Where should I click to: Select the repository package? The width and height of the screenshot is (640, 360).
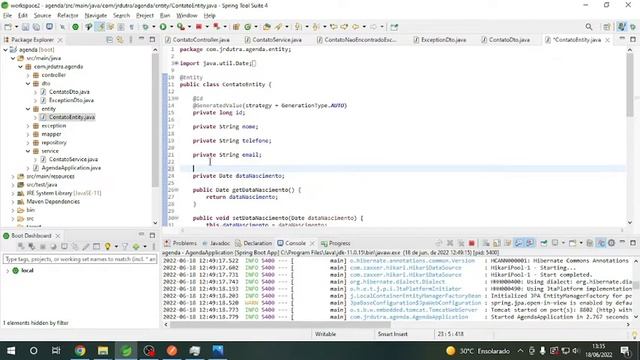(x=53, y=142)
